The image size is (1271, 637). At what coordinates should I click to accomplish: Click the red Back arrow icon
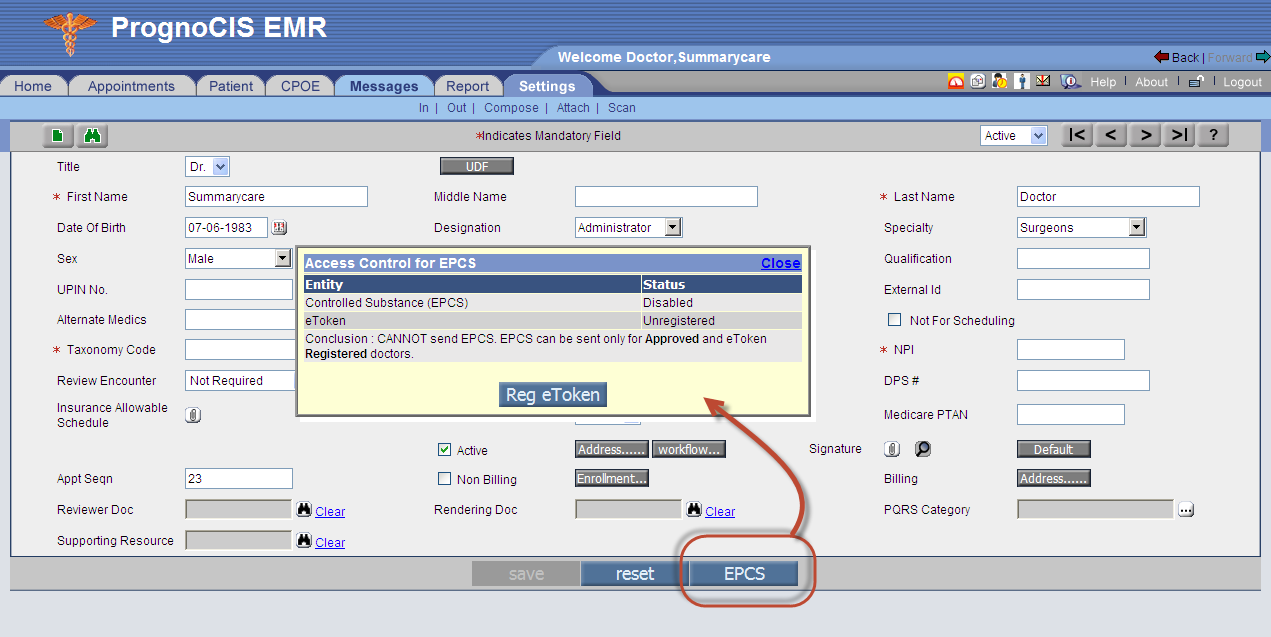coord(1161,57)
